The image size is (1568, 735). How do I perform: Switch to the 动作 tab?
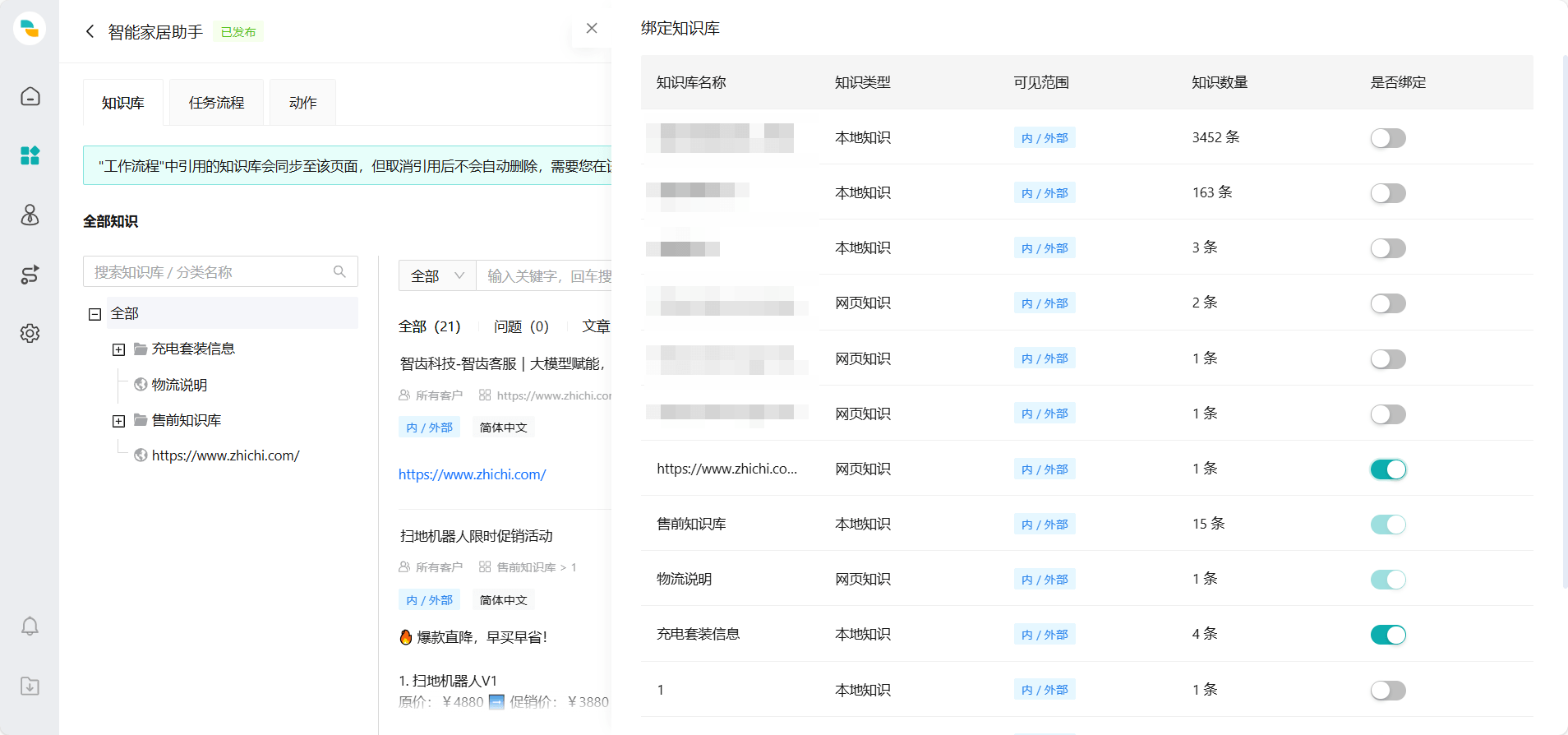[x=302, y=103]
